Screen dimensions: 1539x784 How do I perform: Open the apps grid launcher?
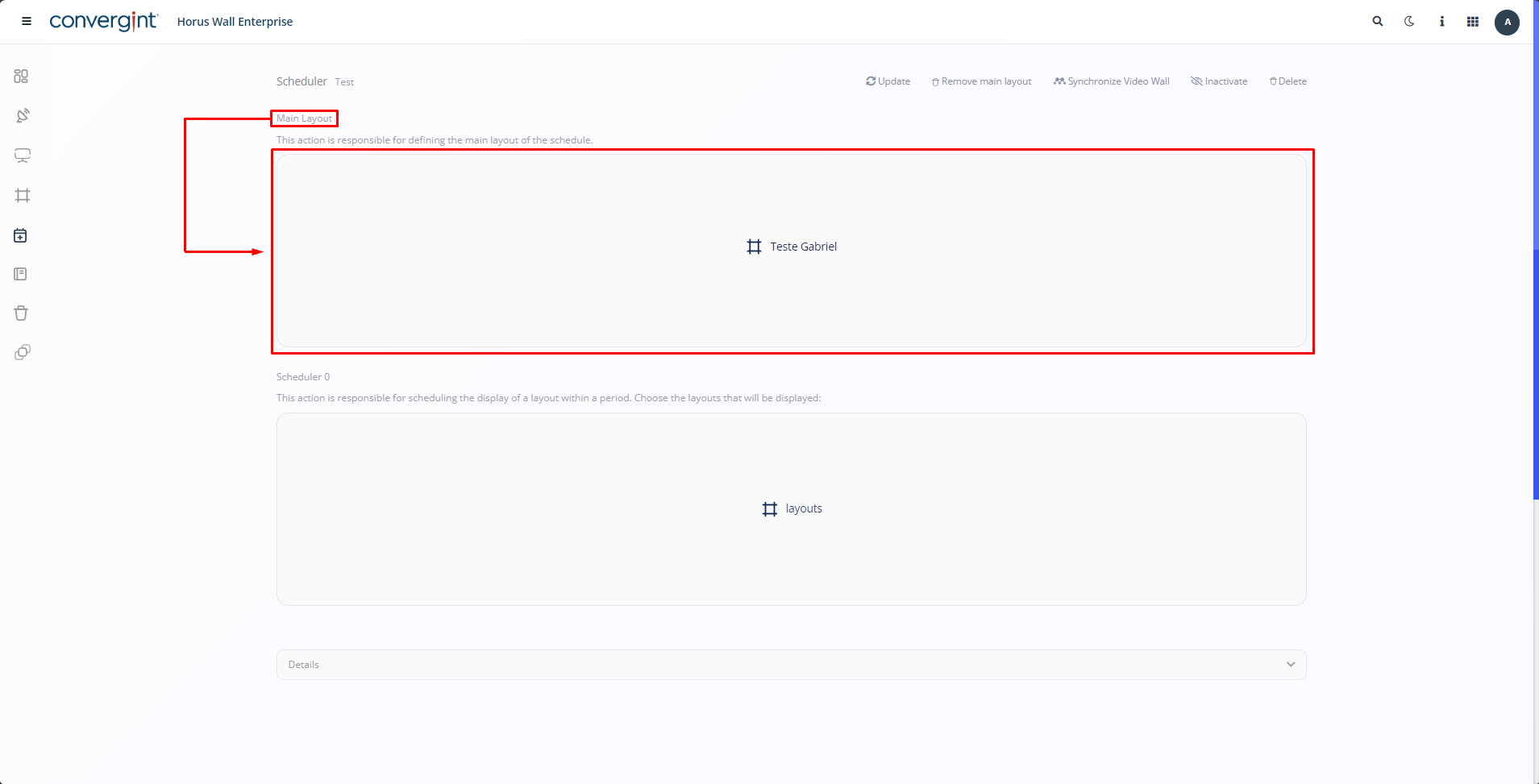click(1473, 22)
